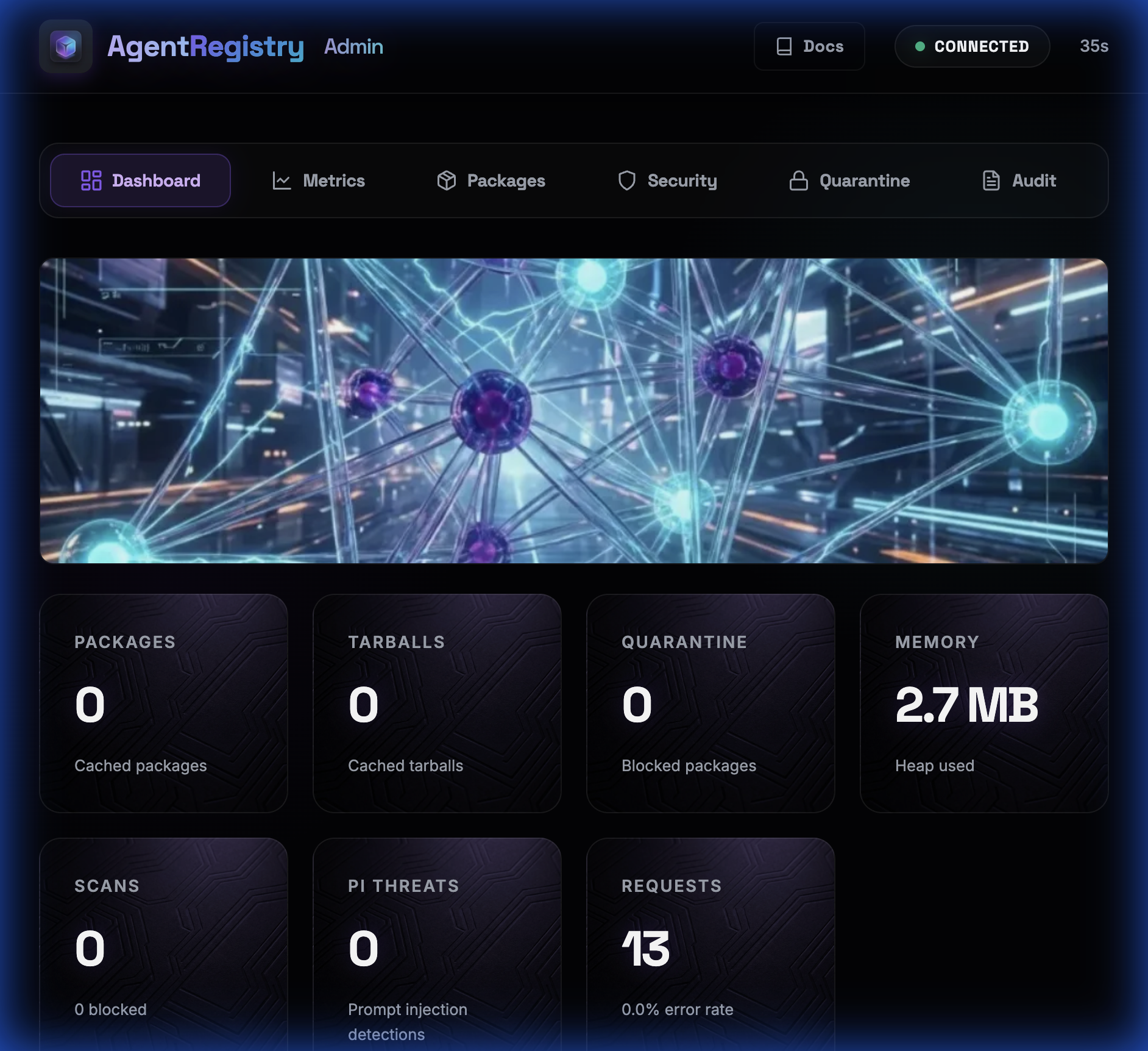Viewport: 1148px width, 1051px height.
Task: Click the PI Threats stat card
Action: click(x=437, y=945)
